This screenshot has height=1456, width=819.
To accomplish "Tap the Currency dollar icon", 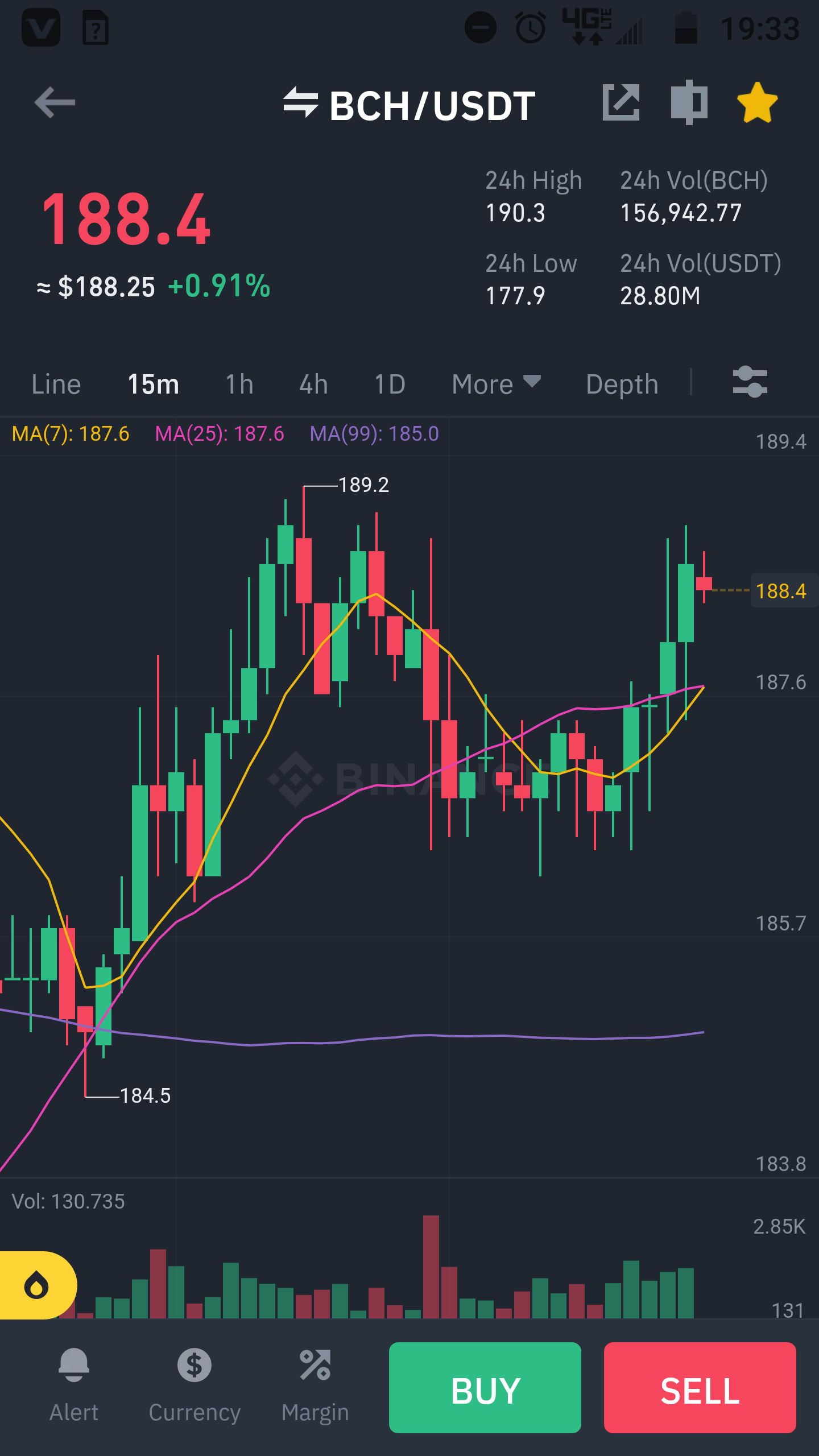I will coord(195,1365).
